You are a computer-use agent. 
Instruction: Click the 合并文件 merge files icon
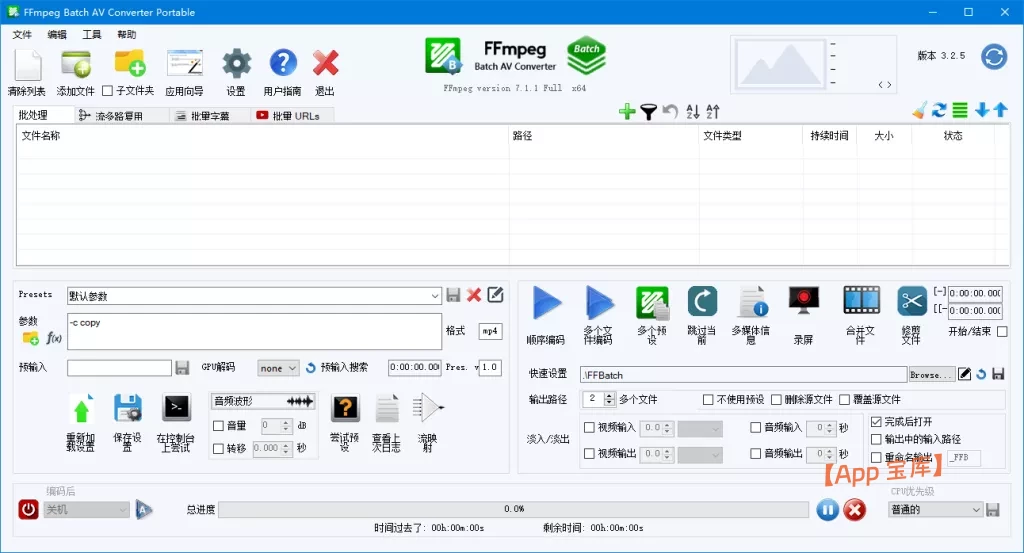861,300
